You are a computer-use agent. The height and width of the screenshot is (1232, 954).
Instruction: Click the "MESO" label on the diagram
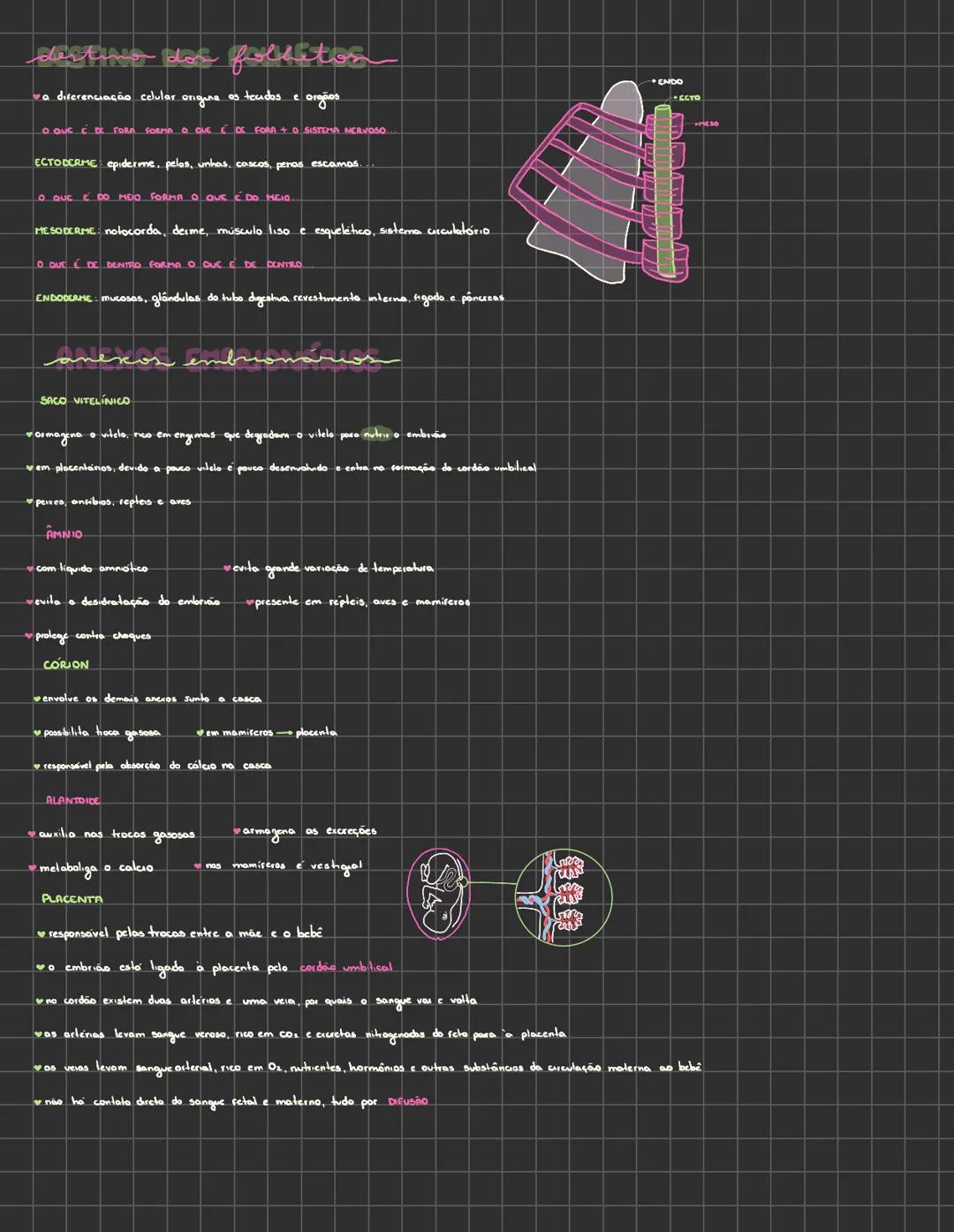pos(708,125)
